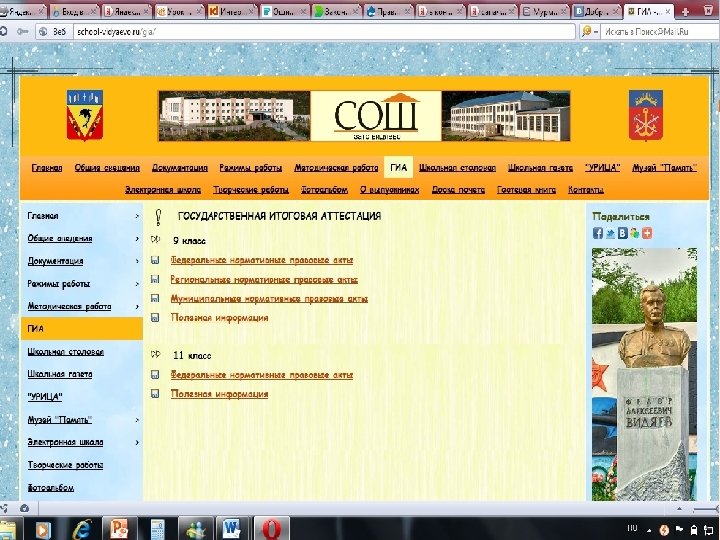Click the RU language indicator in the taskbar
Screen dimensions: 720x540
coord(632,529)
